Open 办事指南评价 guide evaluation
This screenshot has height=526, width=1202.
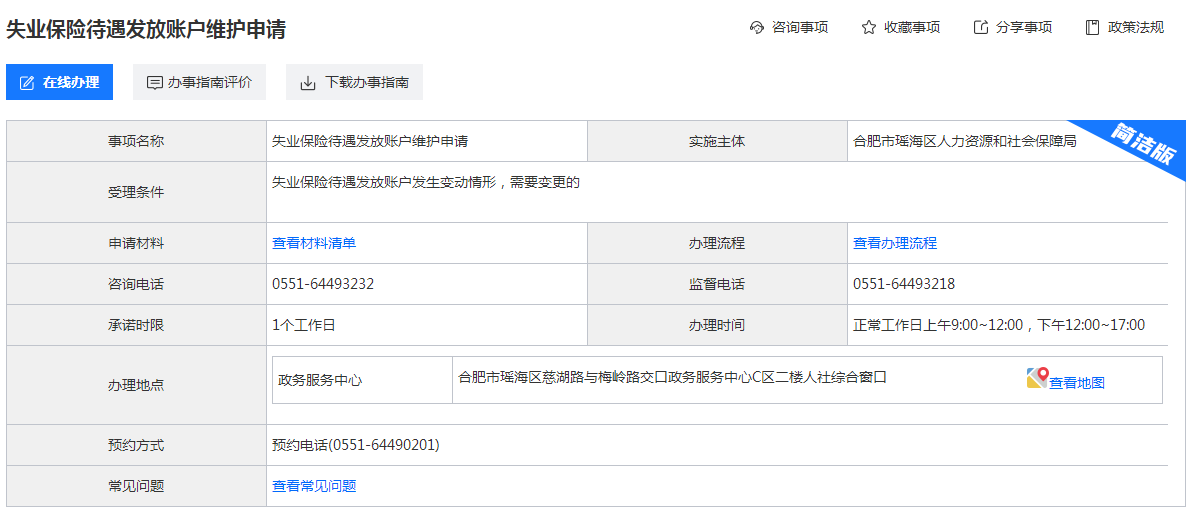point(199,82)
